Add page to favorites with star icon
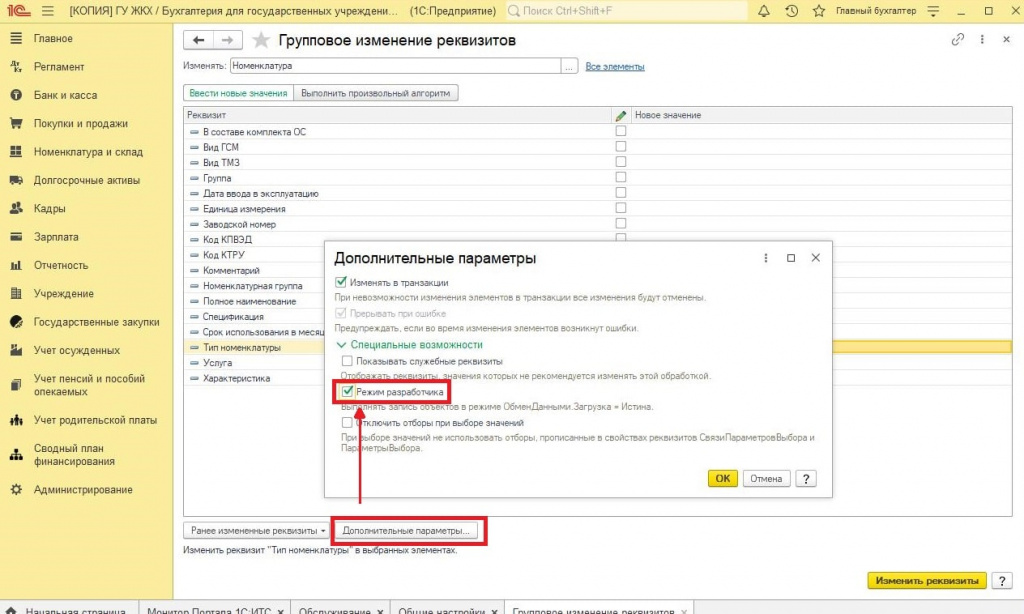The height and width of the screenshot is (614, 1024). click(261, 40)
